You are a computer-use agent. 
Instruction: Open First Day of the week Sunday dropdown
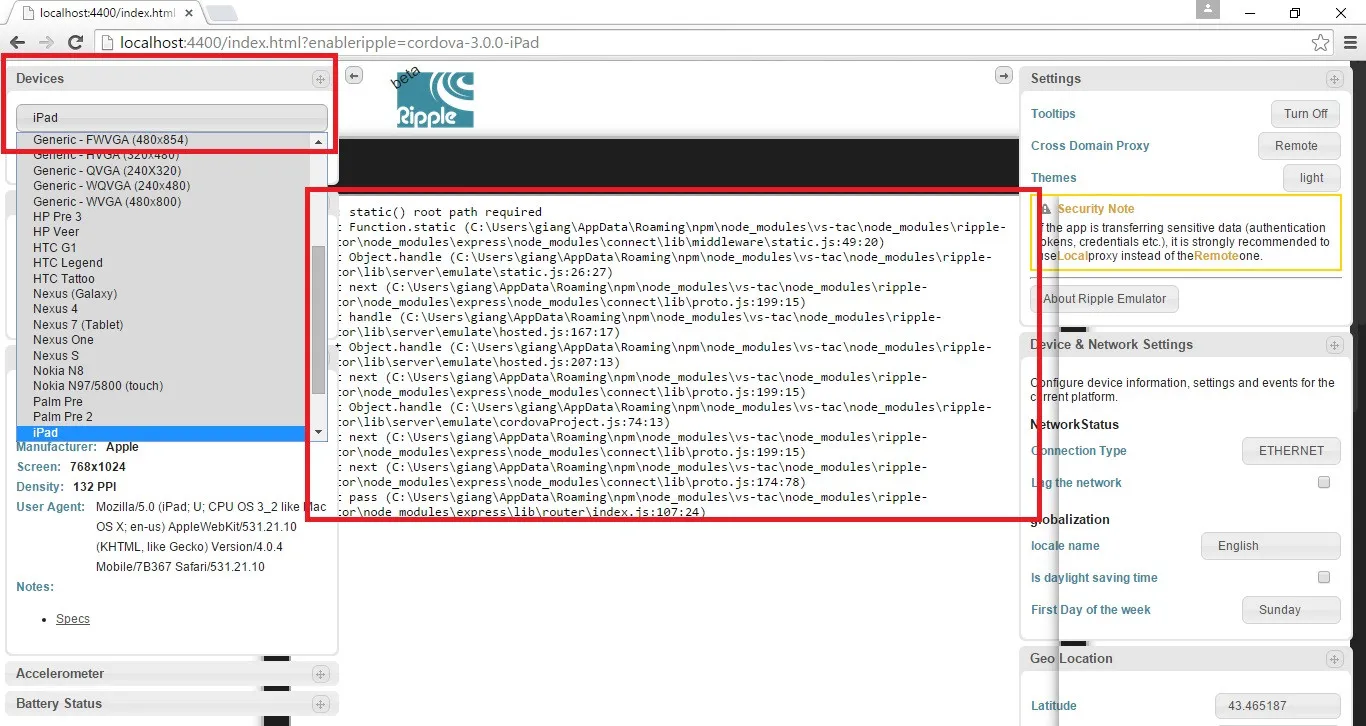click(x=1291, y=610)
